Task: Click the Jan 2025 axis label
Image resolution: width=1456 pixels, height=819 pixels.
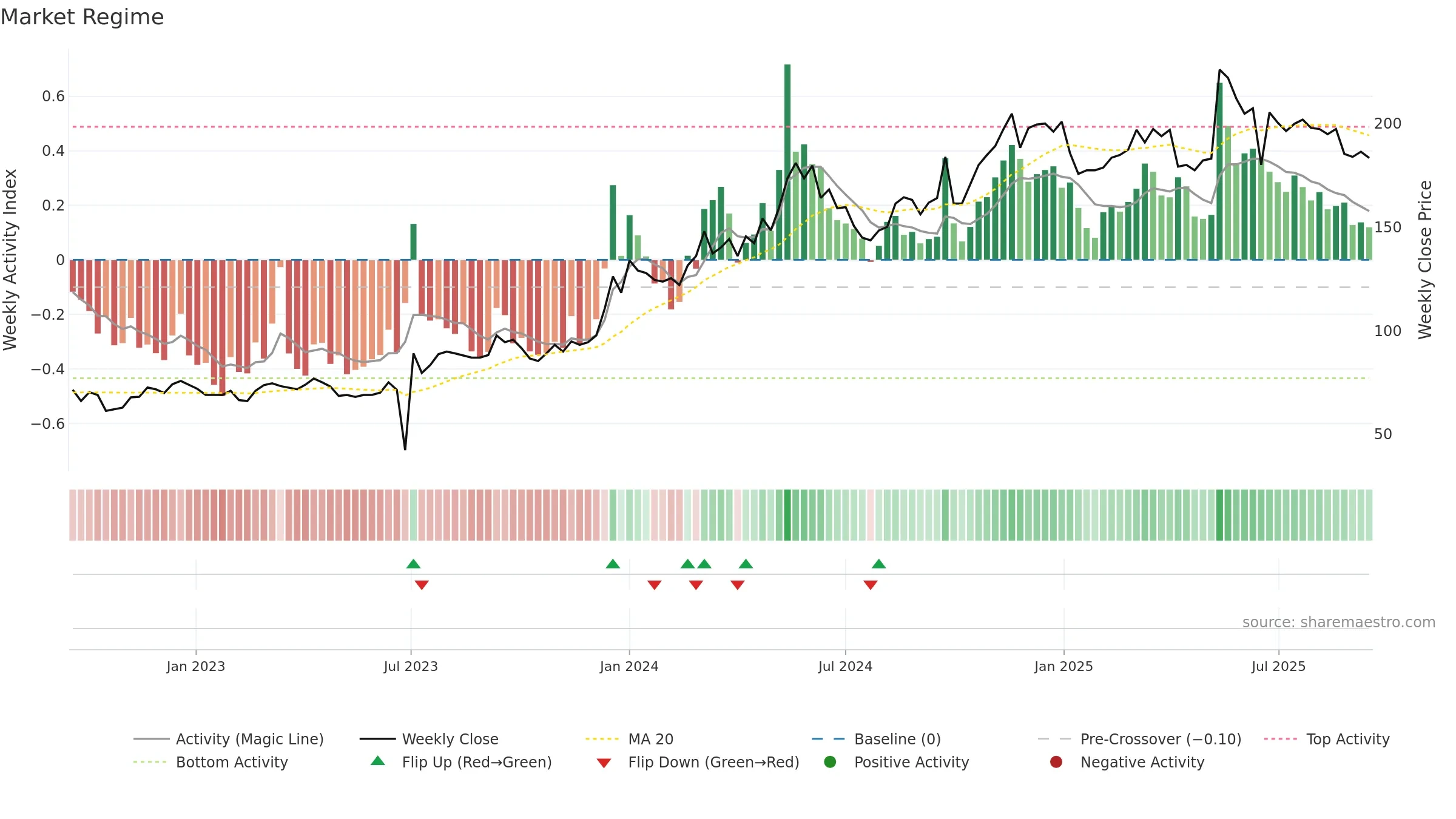Action: [x=1063, y=666]
